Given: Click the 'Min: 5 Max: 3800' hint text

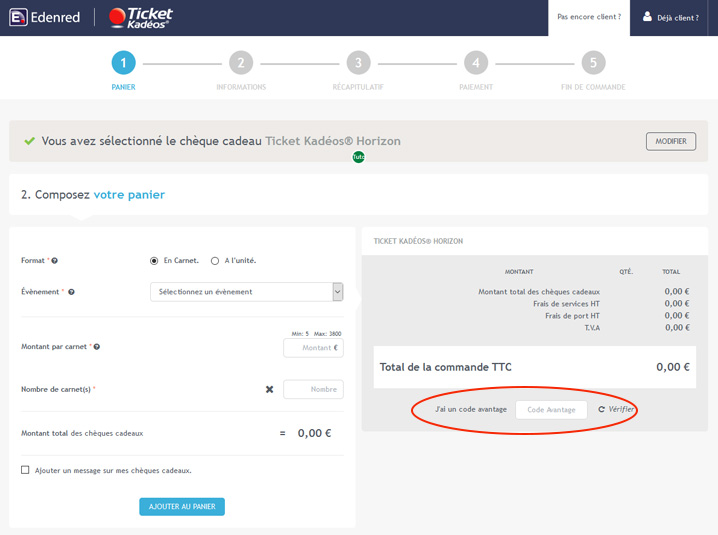Looking at the screenshot, I should (316, 333).
